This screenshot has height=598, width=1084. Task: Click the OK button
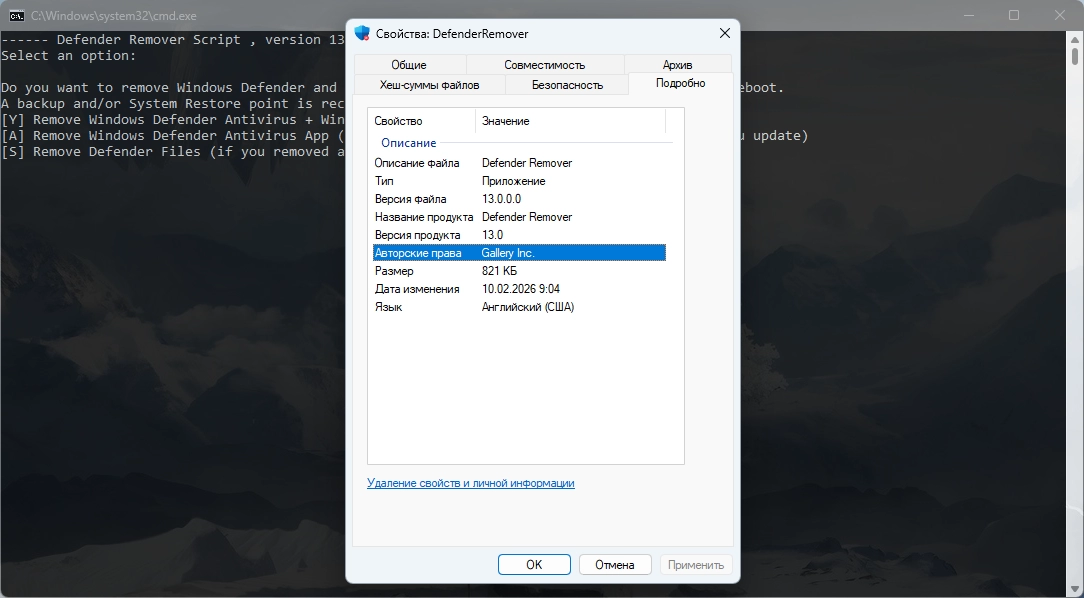point(534,565)
